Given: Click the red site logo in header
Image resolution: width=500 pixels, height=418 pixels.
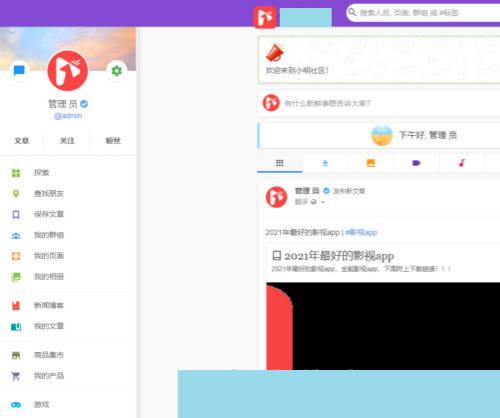Looking at the screenshot, I should 265,17.
